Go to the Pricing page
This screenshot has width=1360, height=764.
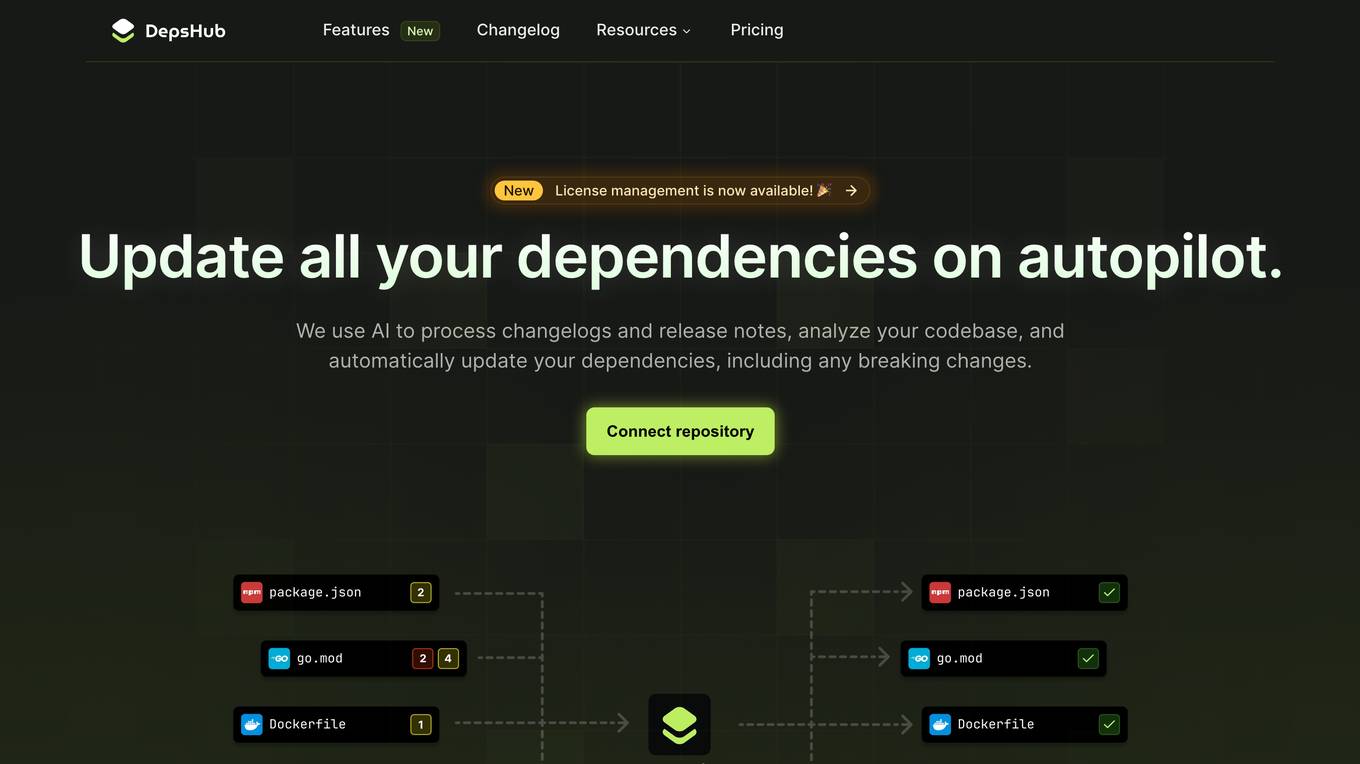pos(757,30)
